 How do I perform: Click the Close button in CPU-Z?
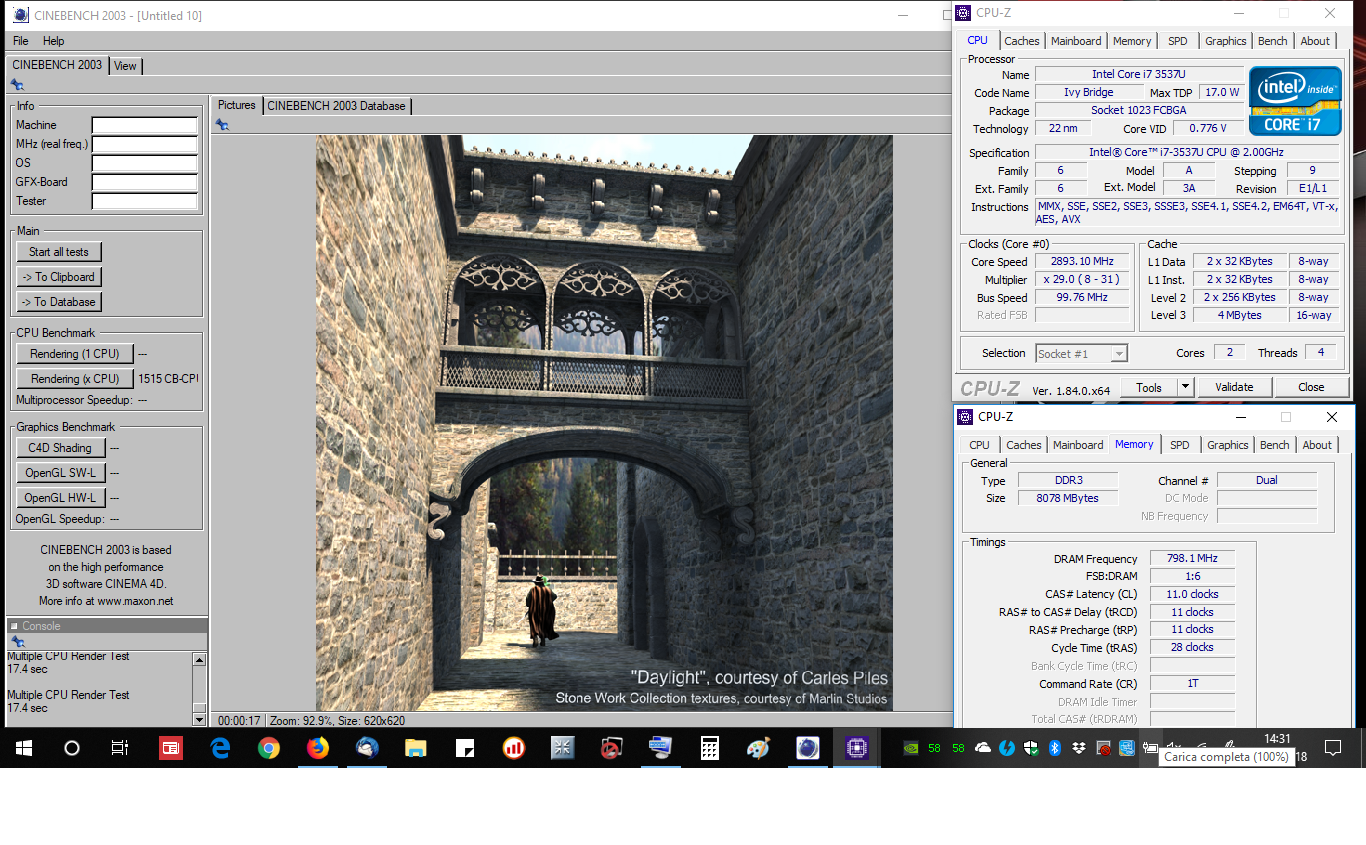point(1311,387)
